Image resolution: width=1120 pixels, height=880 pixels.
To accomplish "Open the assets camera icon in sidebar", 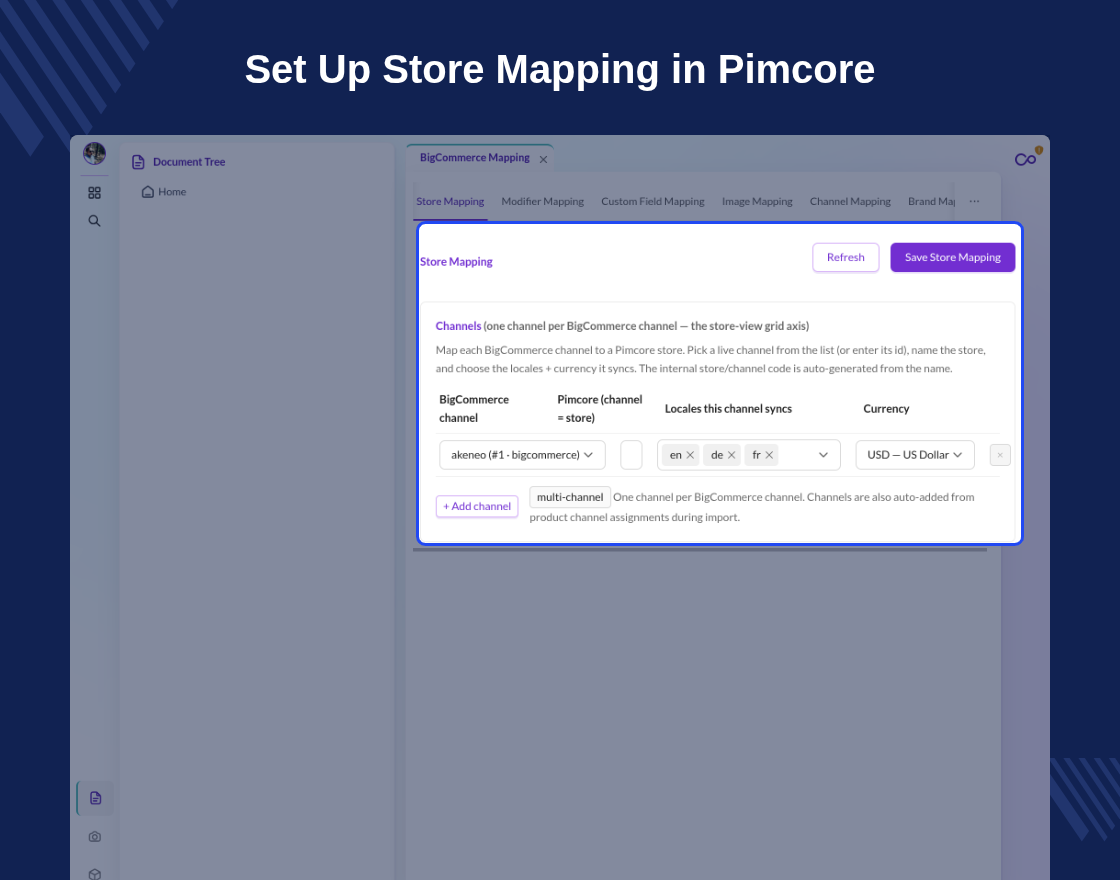I will (x=95, y=836).
